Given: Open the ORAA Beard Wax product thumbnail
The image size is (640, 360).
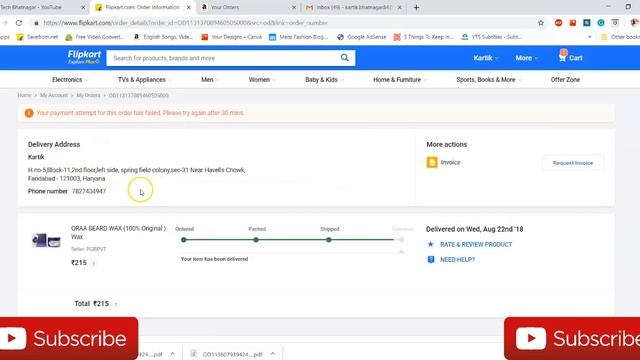Looking at the screenshot, I should tap(46, 240).
